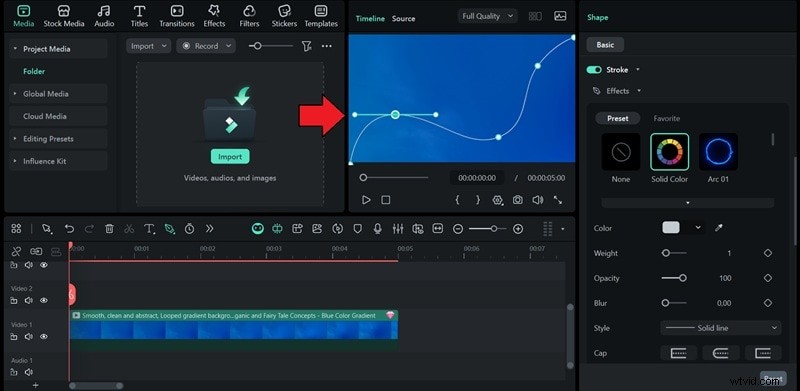Open the Filters tab

(x=249, y=16)
